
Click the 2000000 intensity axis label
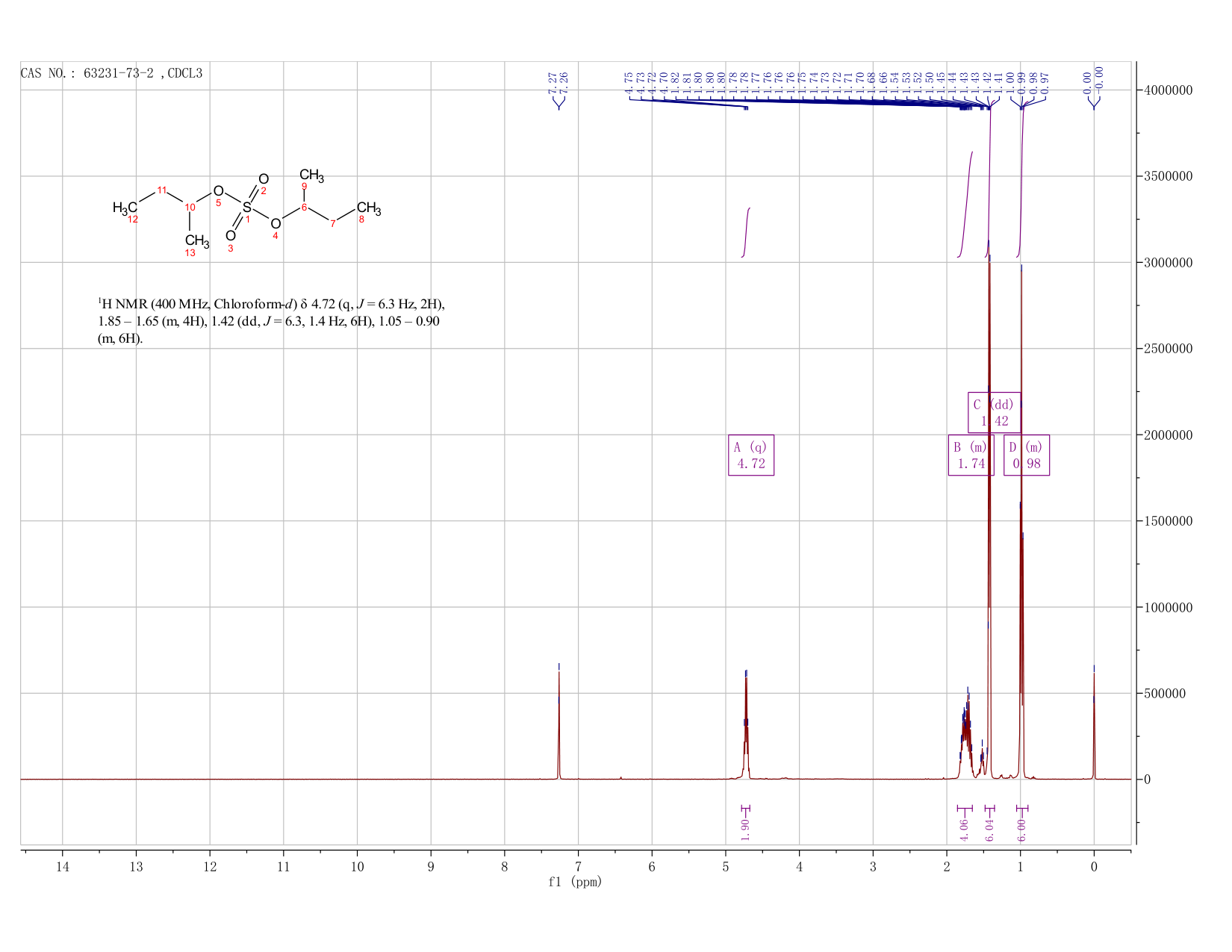point(1168,435)
